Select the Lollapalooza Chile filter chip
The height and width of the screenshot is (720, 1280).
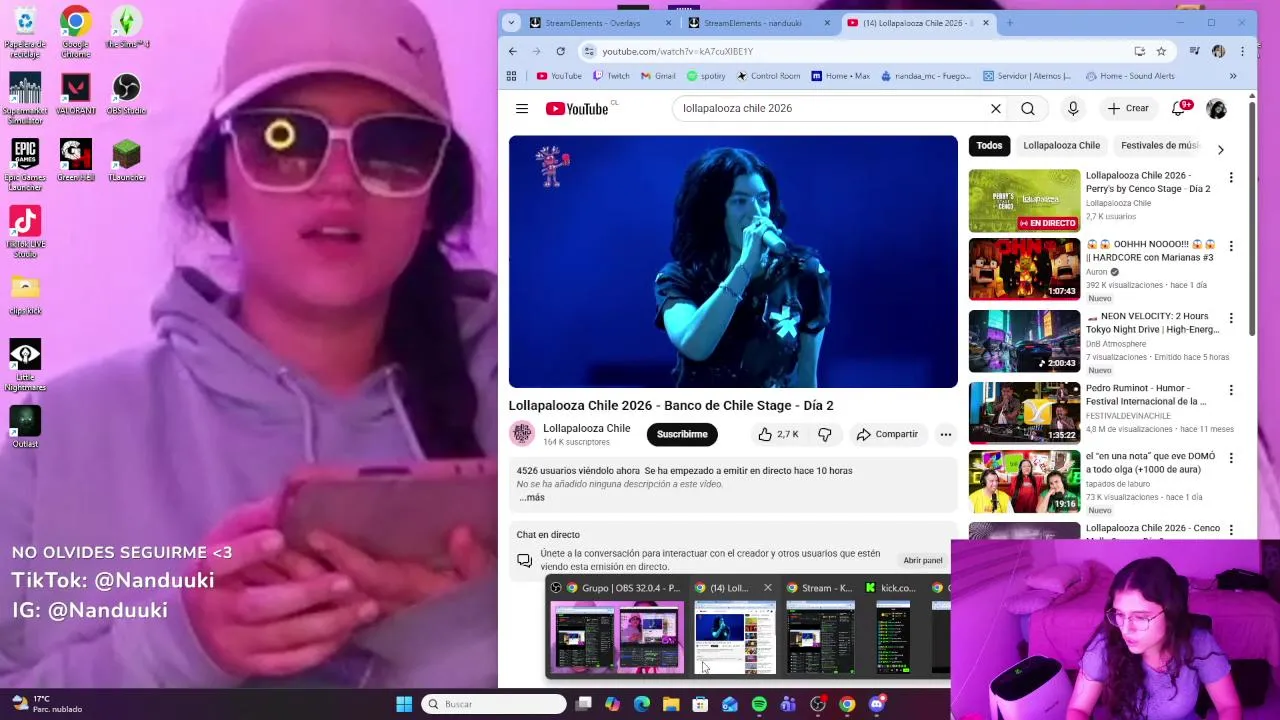coord(1061,145)
